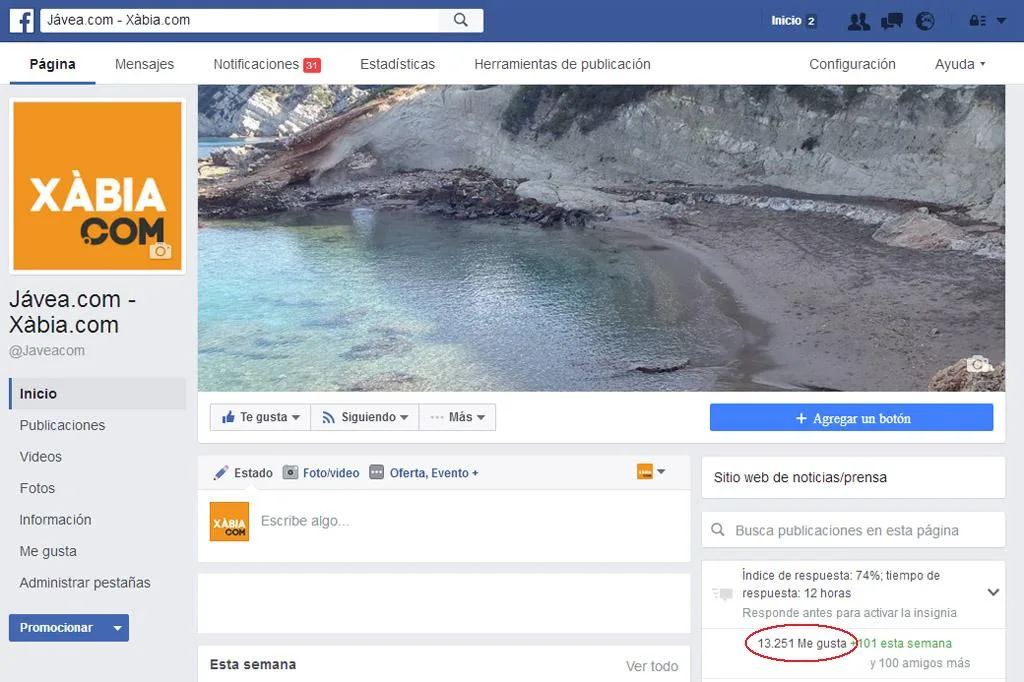Click the camera icon on profile picture
The image size is (1024, 682).
point(161,251)
